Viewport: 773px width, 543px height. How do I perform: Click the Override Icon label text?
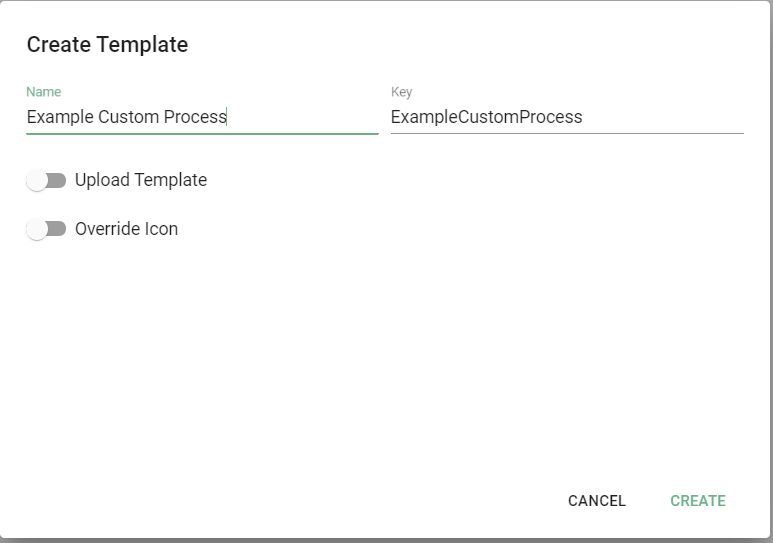tap(127, 229)
